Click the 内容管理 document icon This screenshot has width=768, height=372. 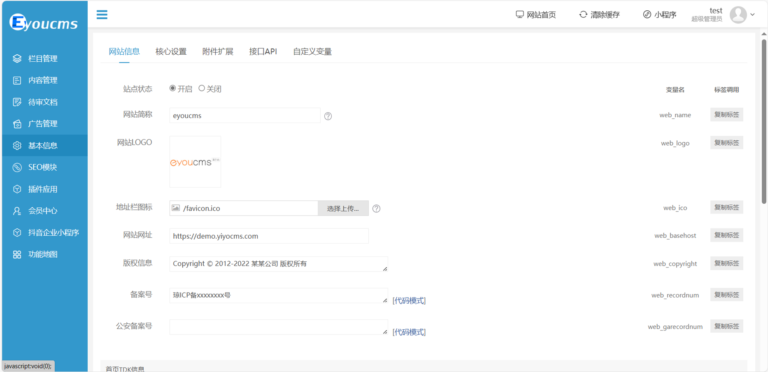pyautogui.click(x=17, y=80)
